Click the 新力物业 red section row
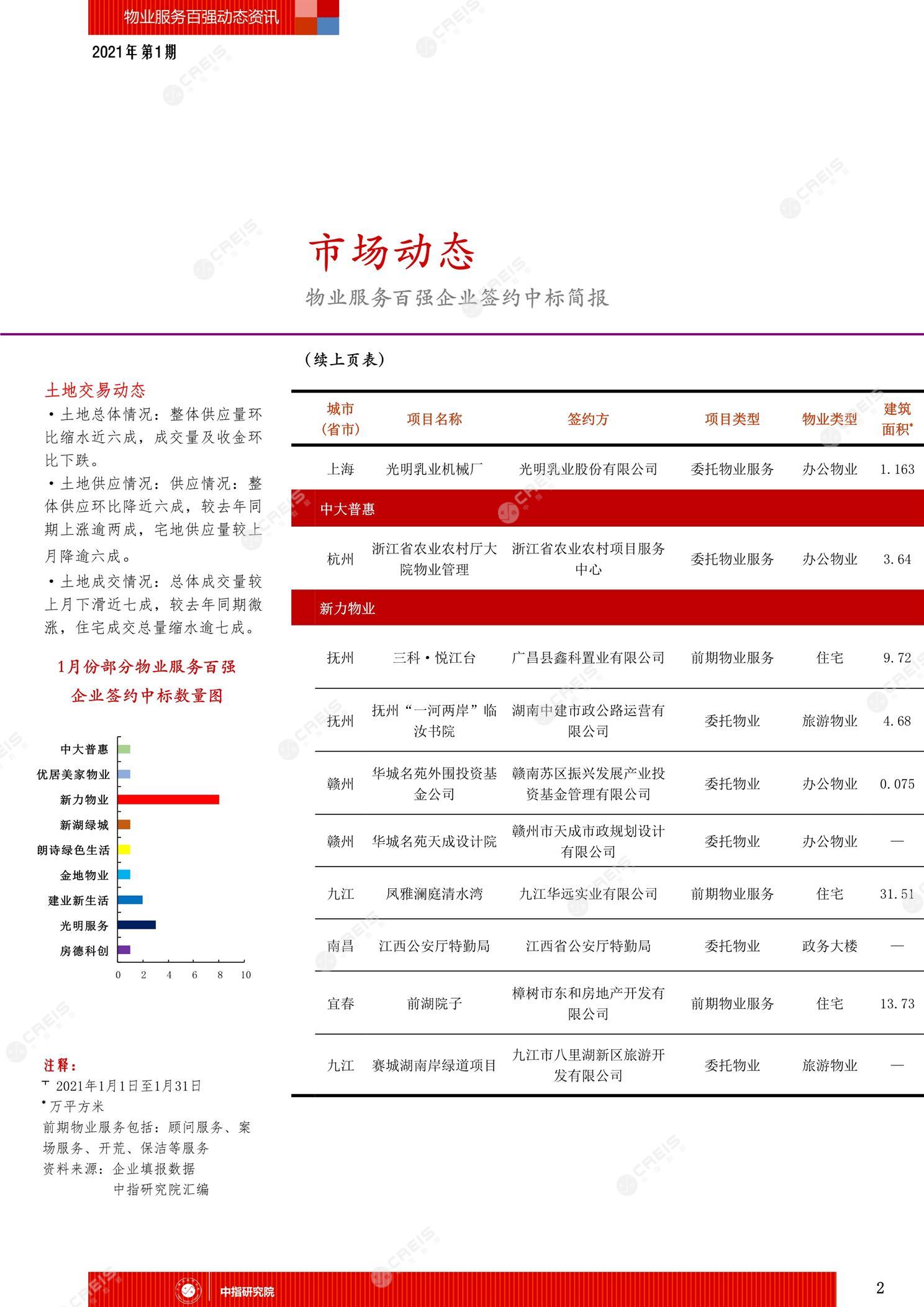The image size is (924, 1307). [607, 608]
